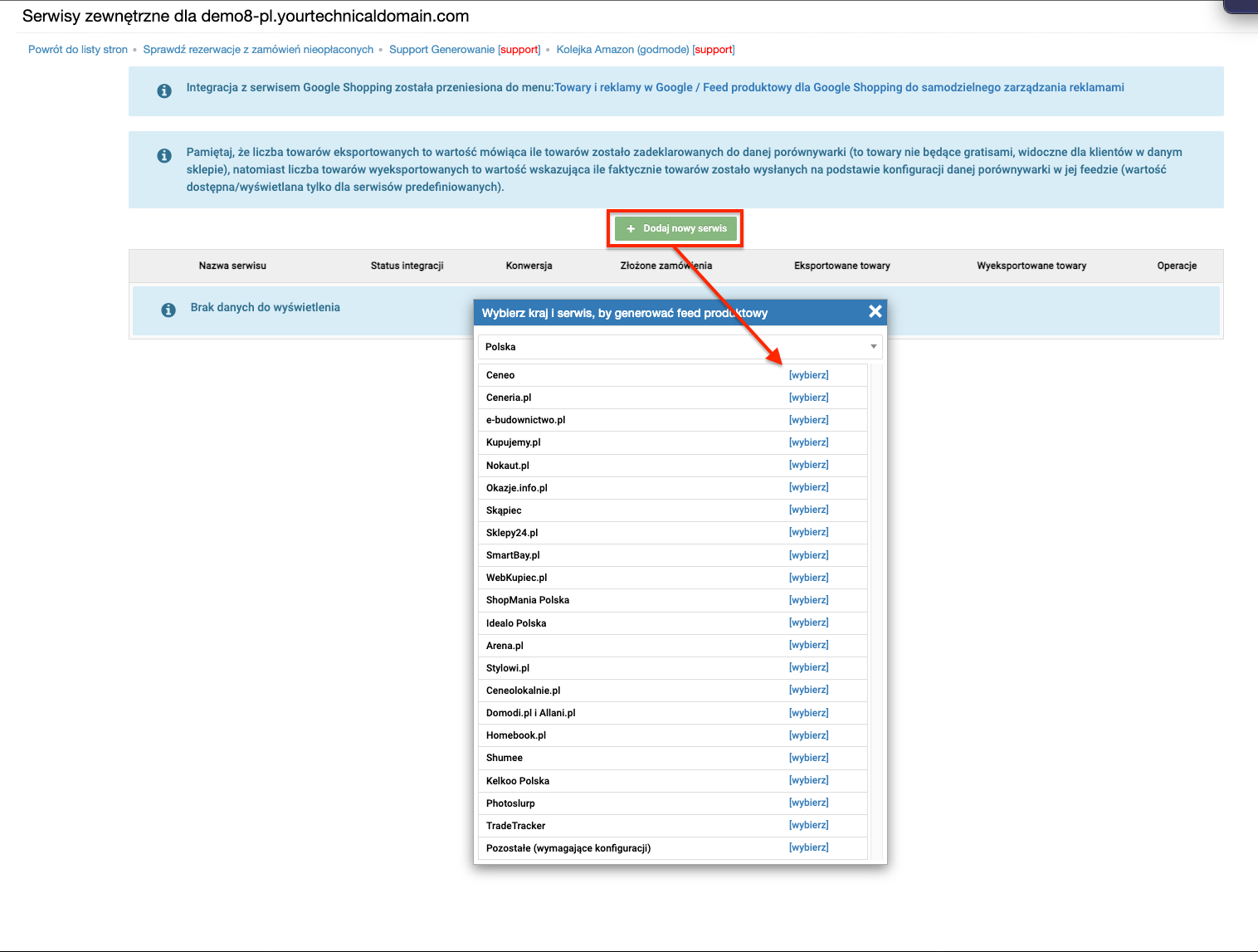Pick wybierz beside TradeTracker
Viewport: 1258px width, 952px height.
808,825
